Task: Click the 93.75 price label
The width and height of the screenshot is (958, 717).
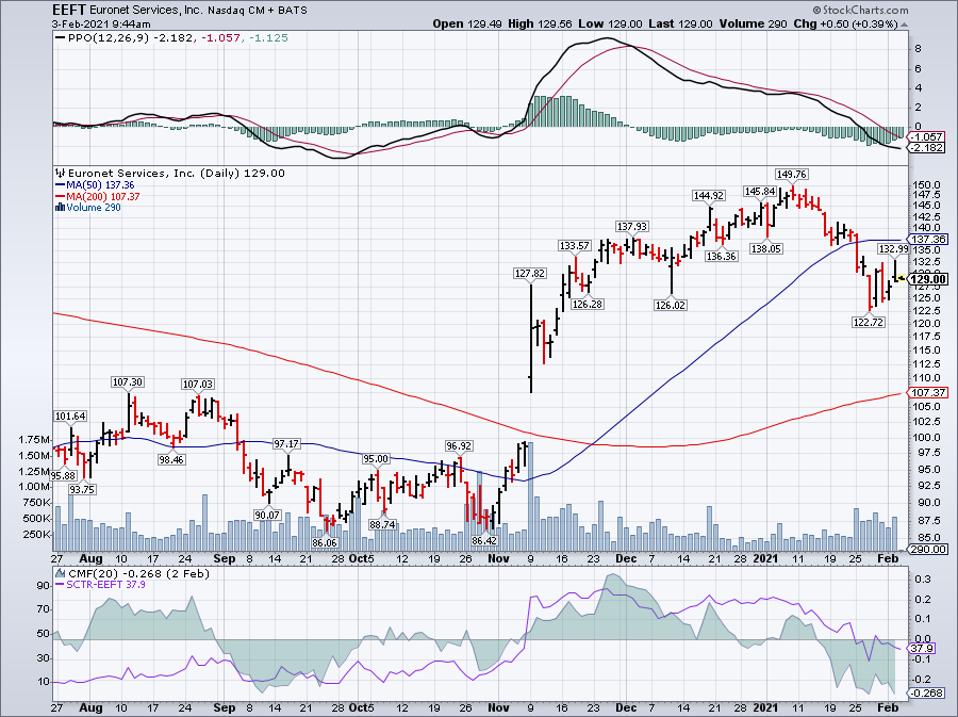Action: pyautogui.click(x=82, y=489)
